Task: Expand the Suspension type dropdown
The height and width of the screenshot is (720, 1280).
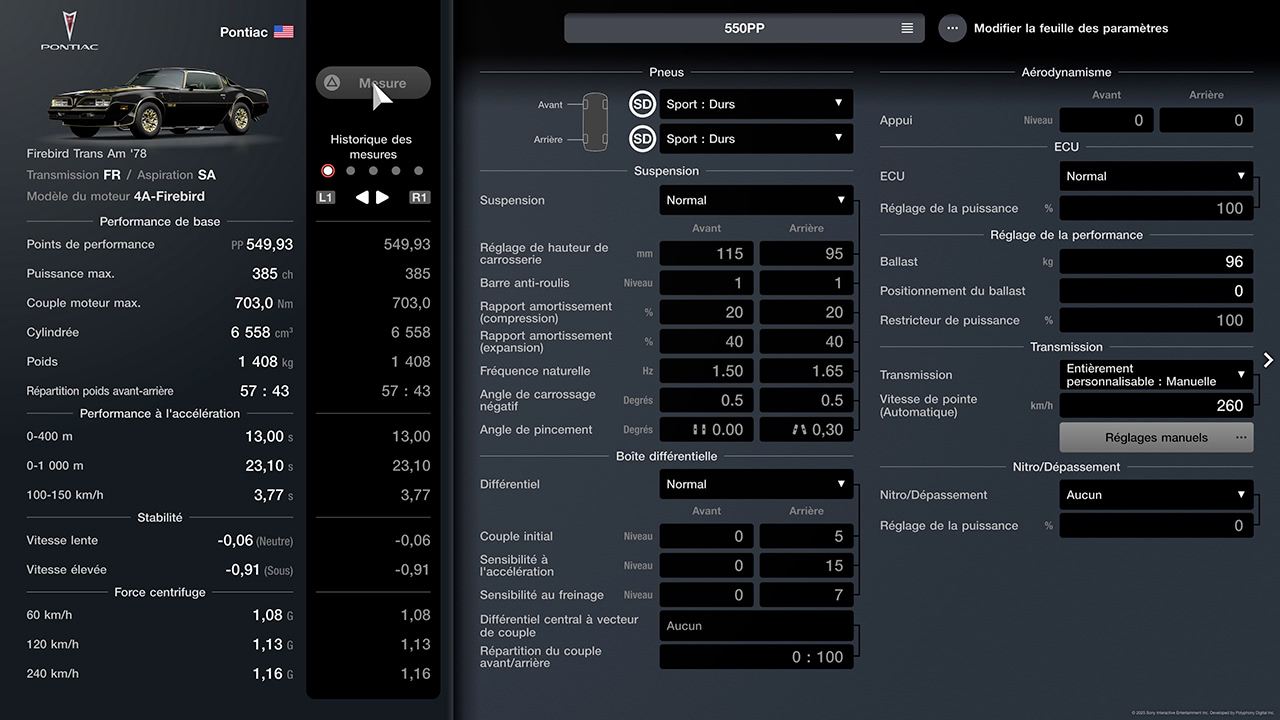Action: (756, 200)
